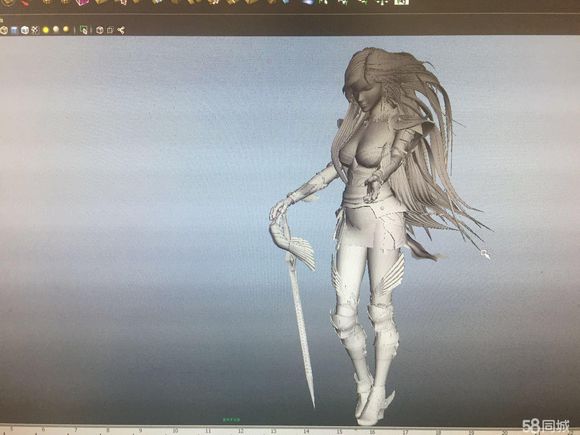
Task: Click the square X-ray joints icon
Action: [x=110, y=30]
